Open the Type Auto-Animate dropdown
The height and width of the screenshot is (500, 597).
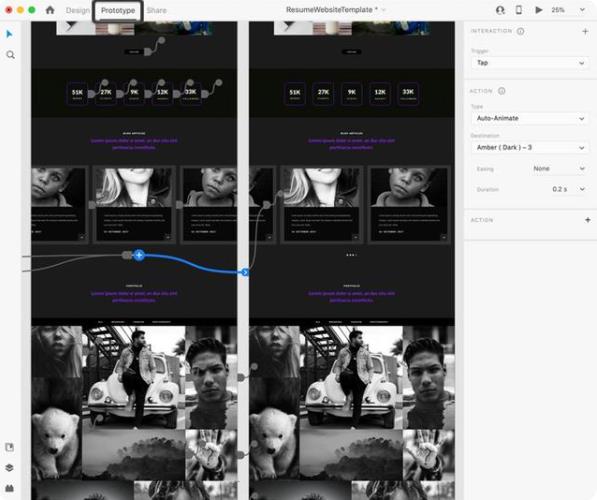click(530, 118)
